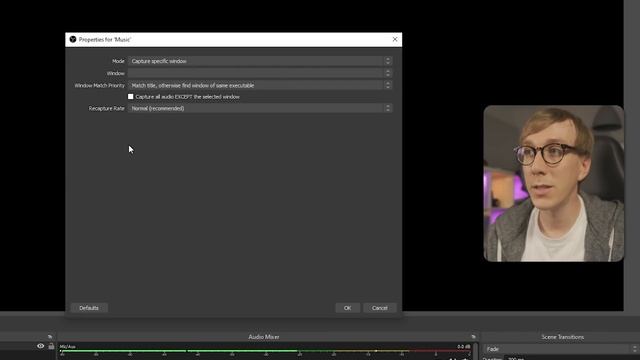
Task: Enable Capture all audio EXCEPT the selected window
Action: (131, 97)
